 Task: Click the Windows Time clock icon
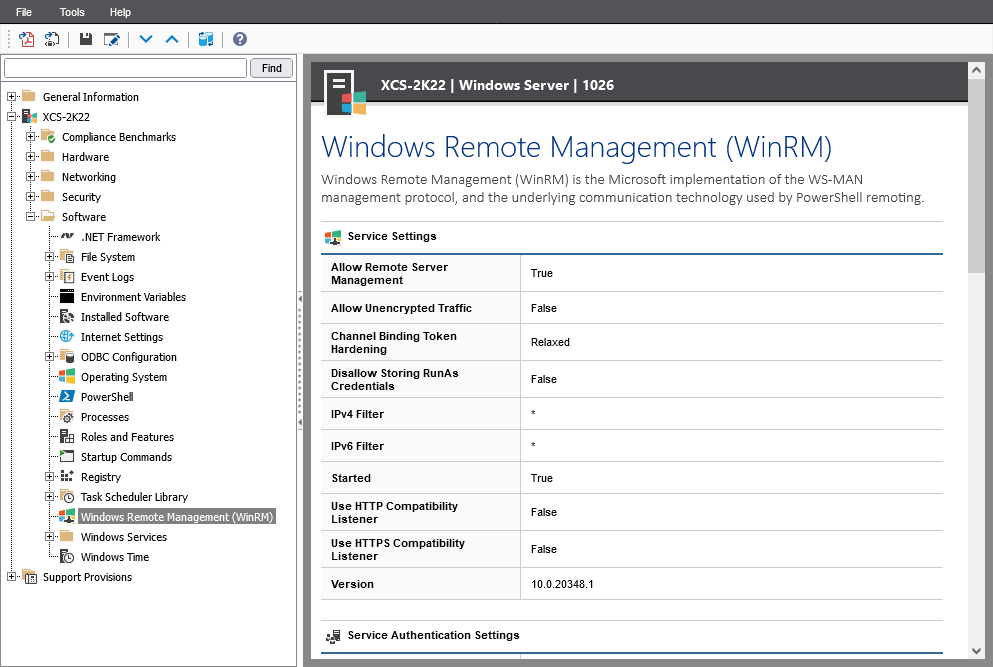click(67, 557)
